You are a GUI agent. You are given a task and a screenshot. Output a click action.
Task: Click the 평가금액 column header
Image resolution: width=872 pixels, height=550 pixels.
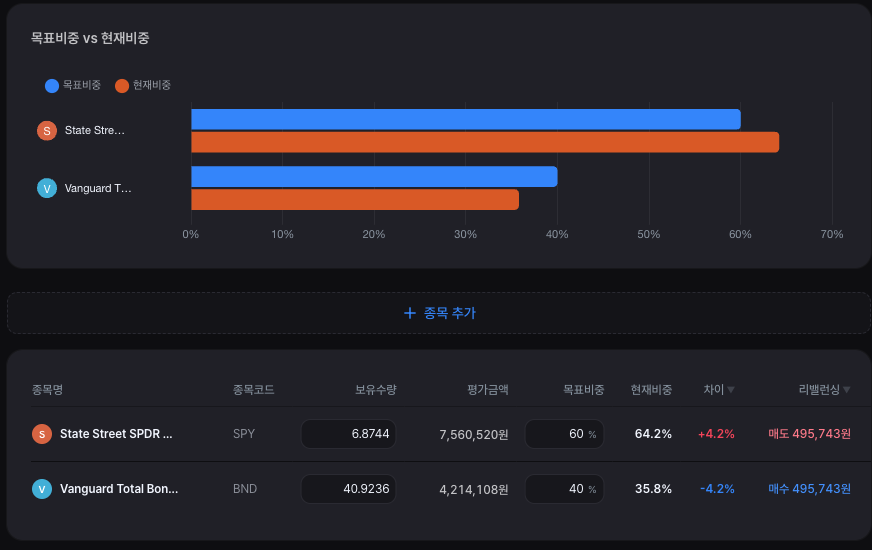point(488,390)
